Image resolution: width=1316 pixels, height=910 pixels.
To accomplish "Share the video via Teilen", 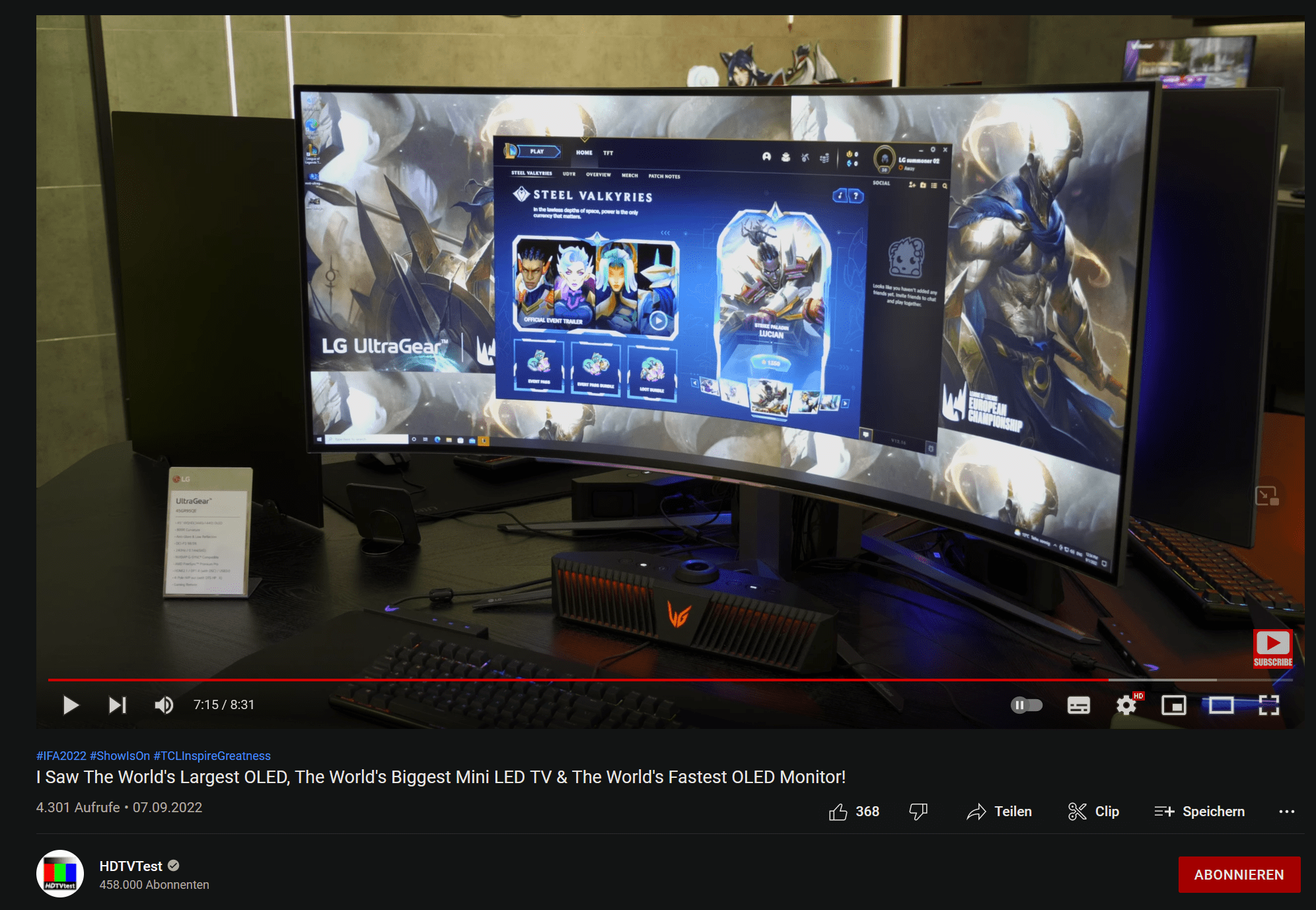I will pyautogui.click(x=999, y=812).
